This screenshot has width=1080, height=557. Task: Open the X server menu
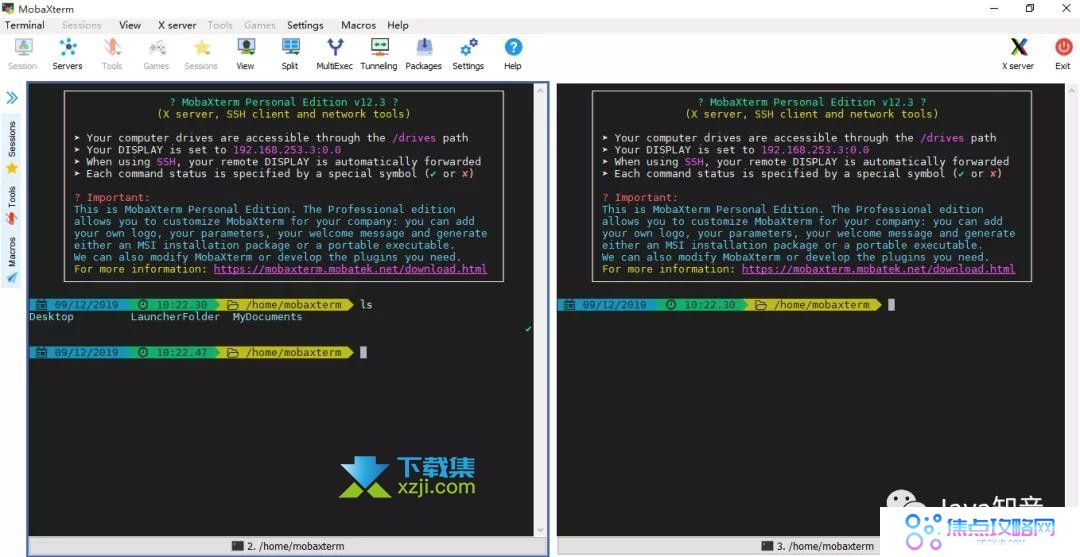coord(177,25)
